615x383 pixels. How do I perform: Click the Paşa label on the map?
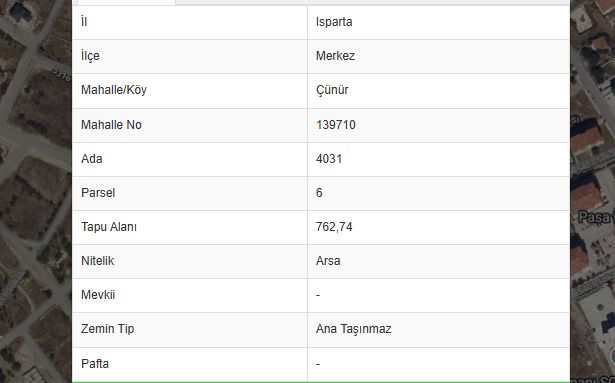[594, 217]
